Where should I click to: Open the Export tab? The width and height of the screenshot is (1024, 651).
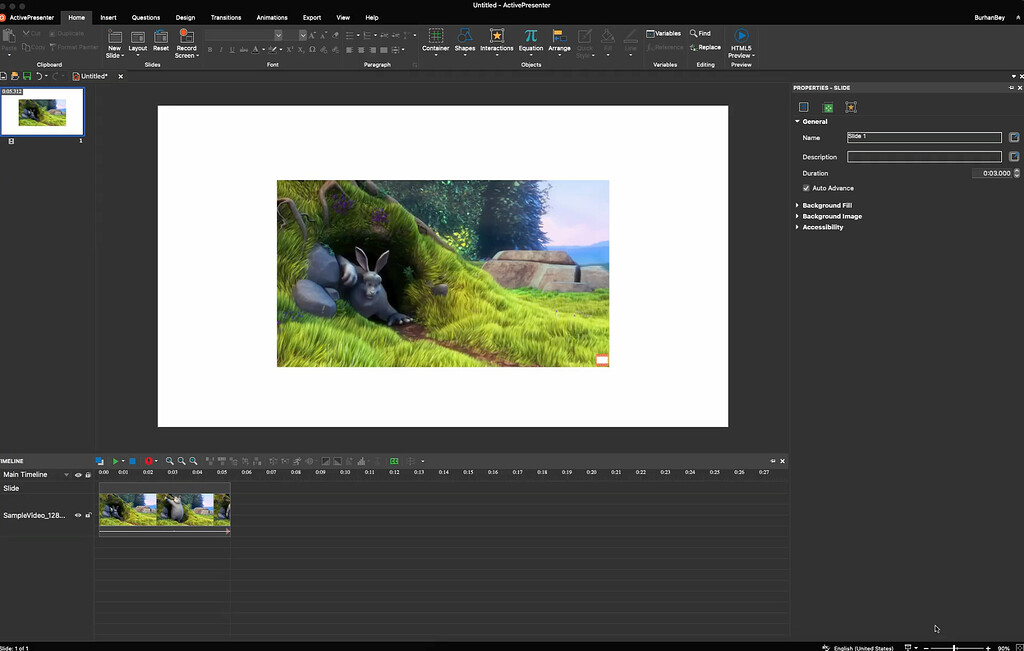point(312,18)
